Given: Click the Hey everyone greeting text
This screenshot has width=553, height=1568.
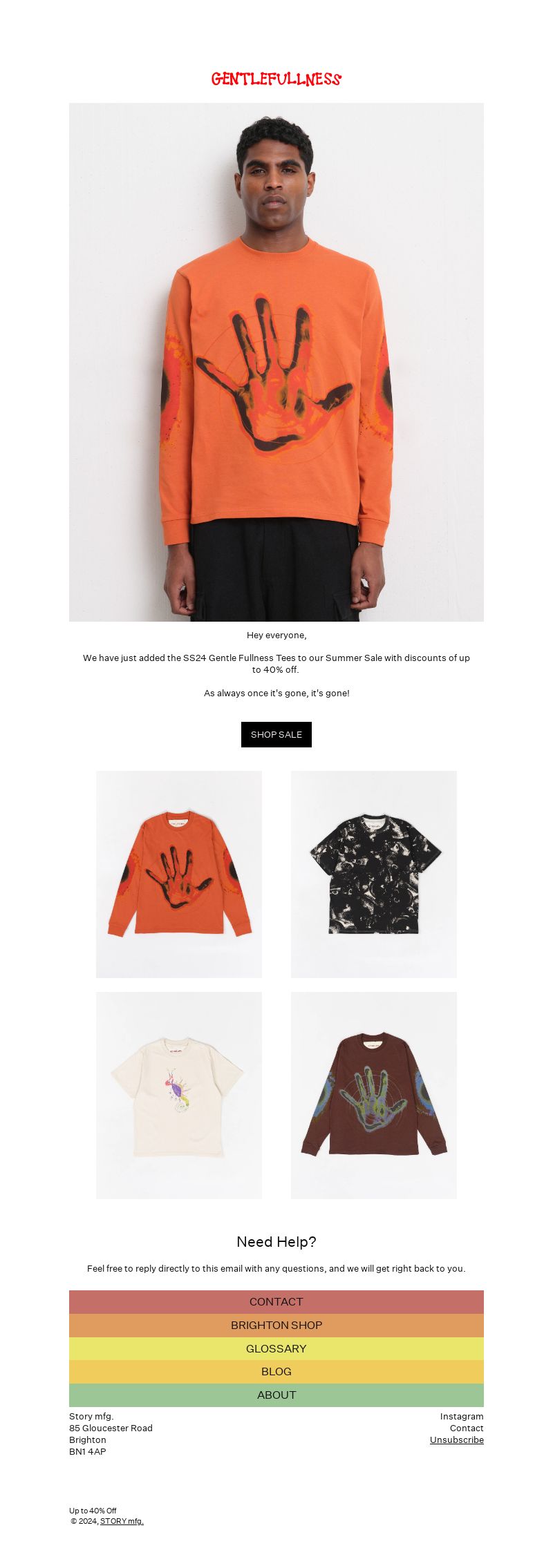Looking at the screenshot, I should point(276,635).
